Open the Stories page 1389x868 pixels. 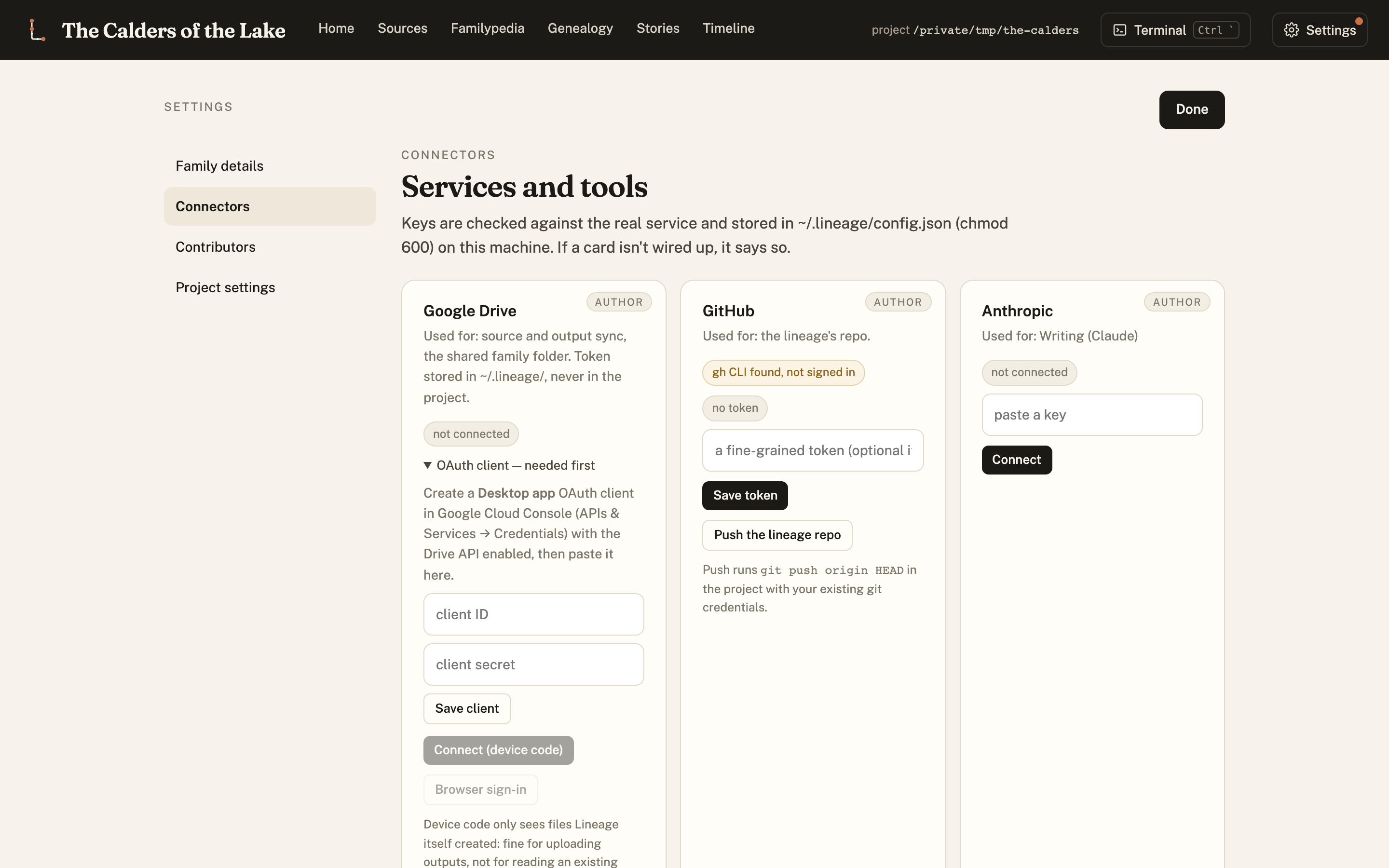[658, 28]
